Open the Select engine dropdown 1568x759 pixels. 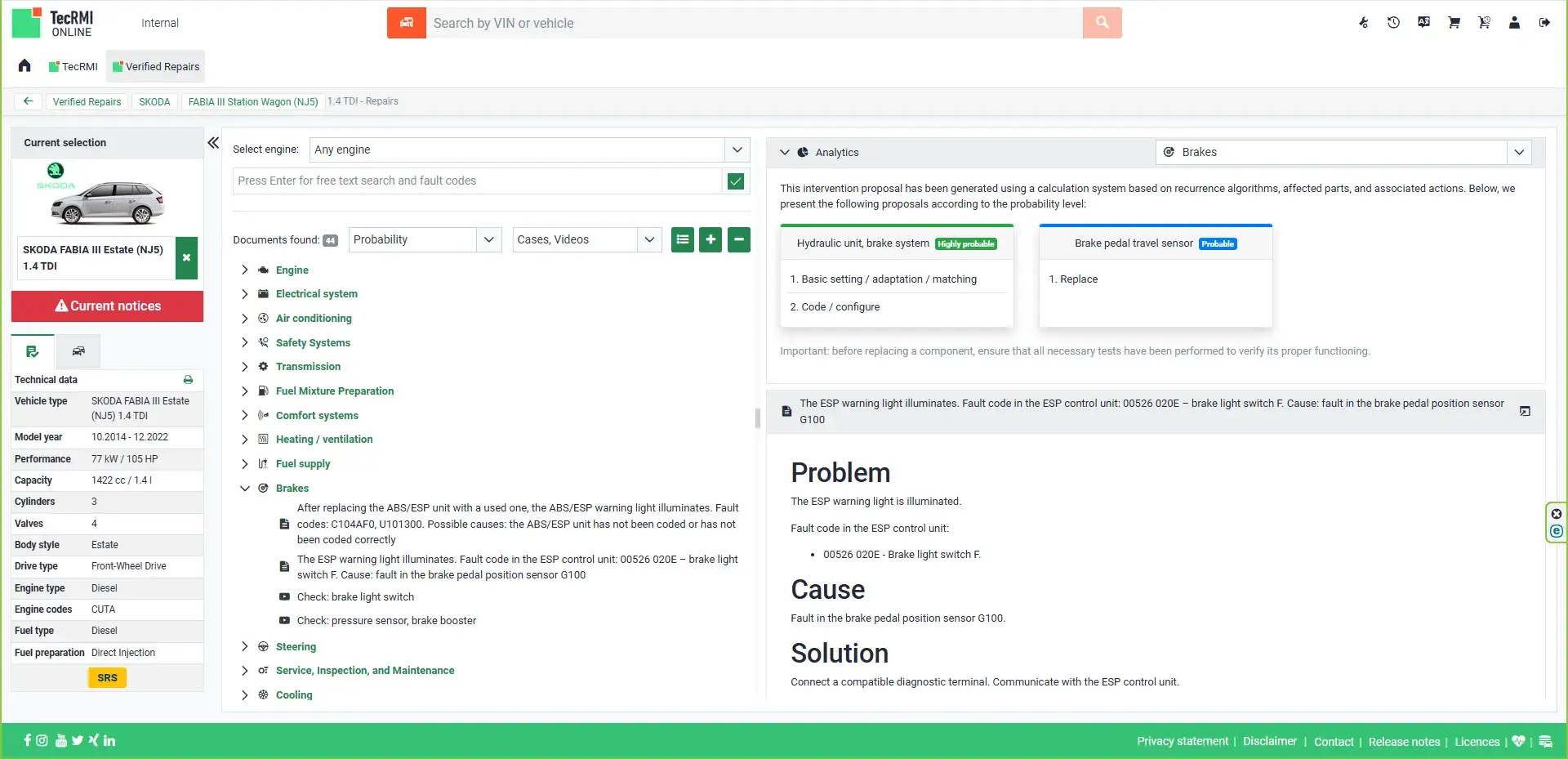(529, 150)
